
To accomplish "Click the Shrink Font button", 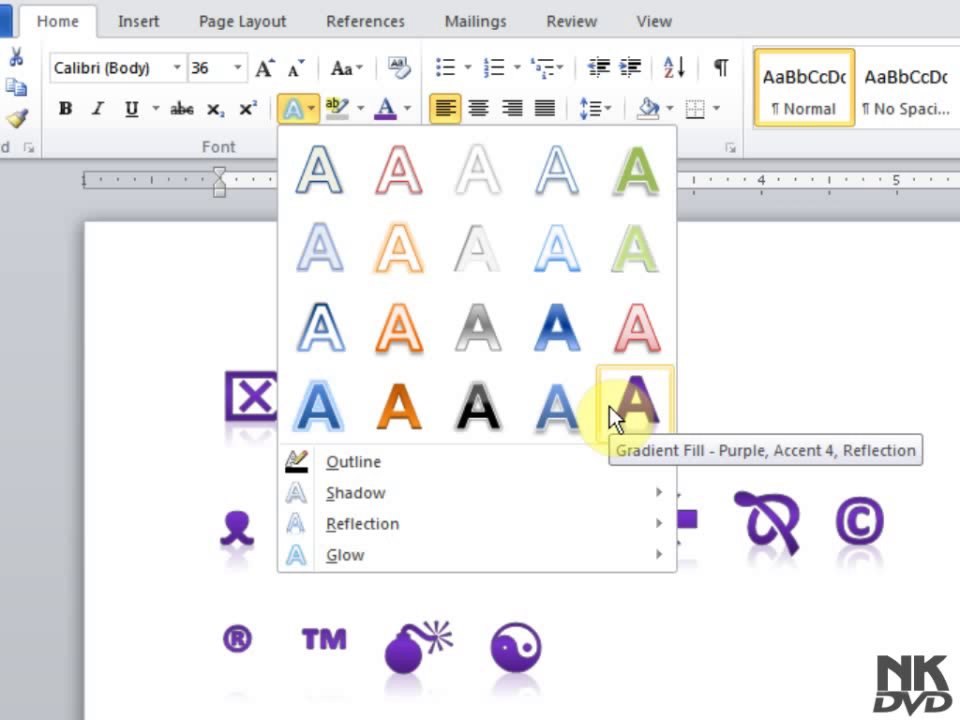I will coord(296,68).
